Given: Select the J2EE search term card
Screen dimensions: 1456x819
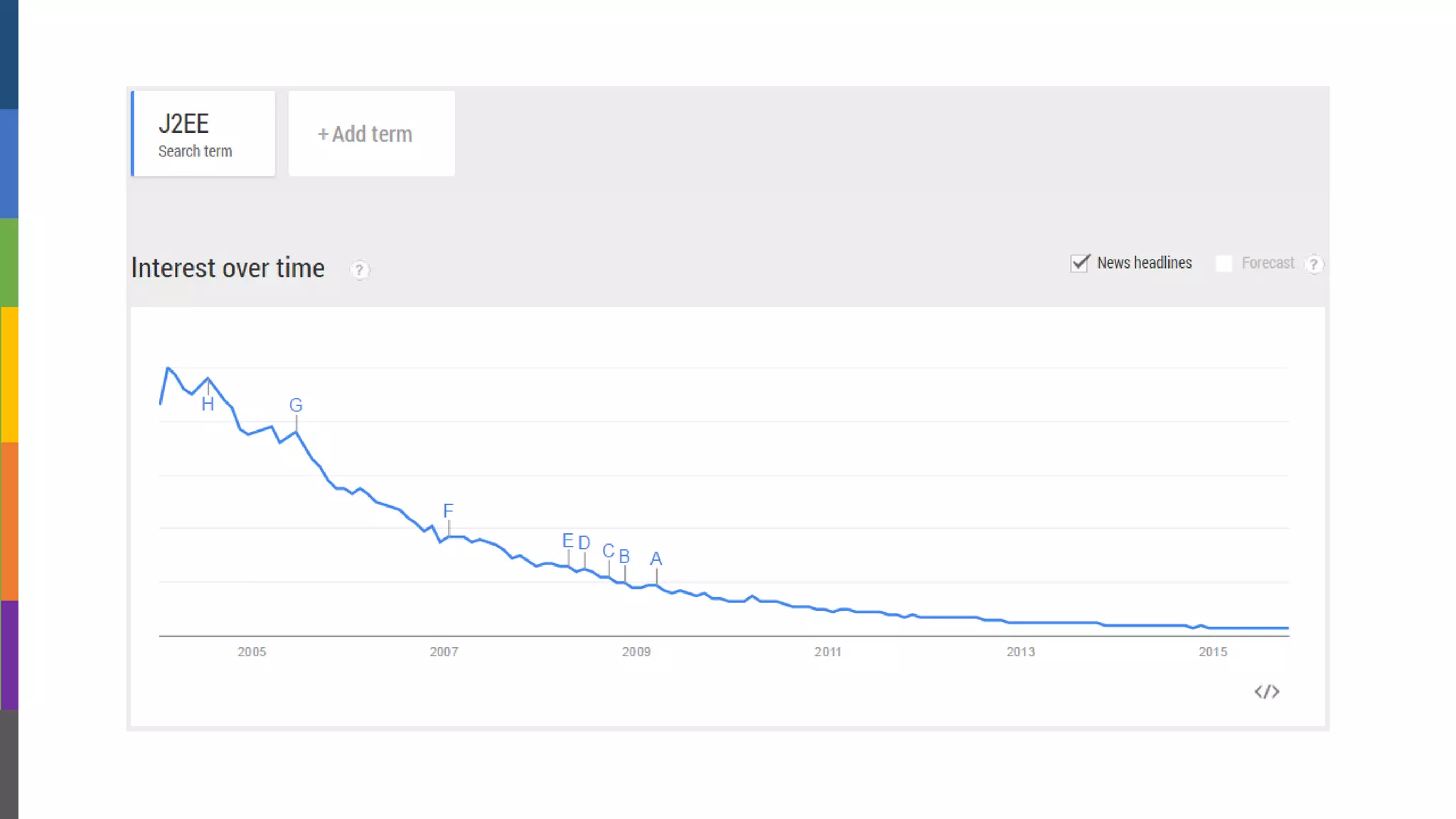Looking at the screenshot, I should point(203,134).
